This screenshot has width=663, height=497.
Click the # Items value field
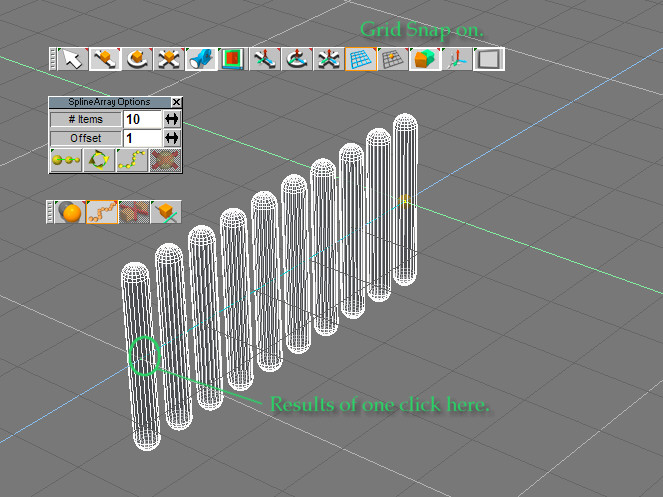pos(141,119)
